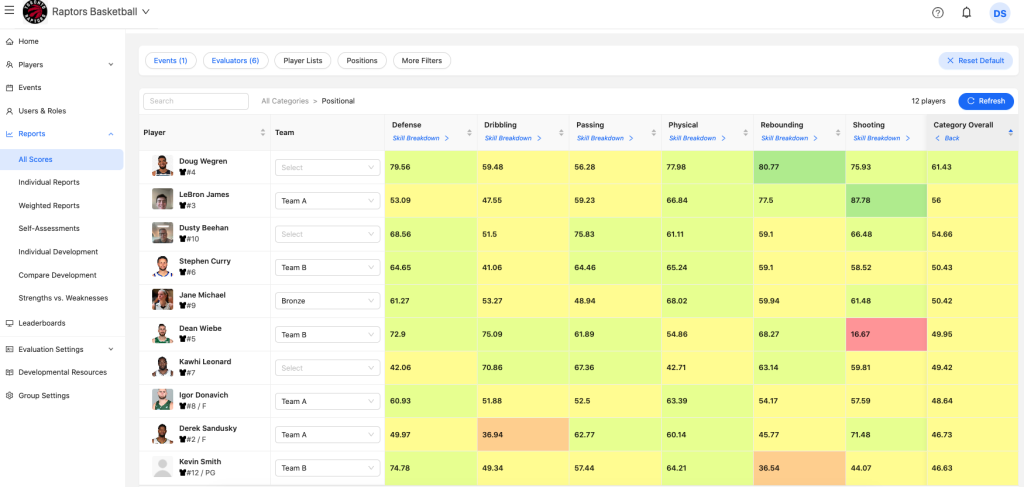Click the help question mark icon
The image size is (1024, 487).
tap(937, 13)
